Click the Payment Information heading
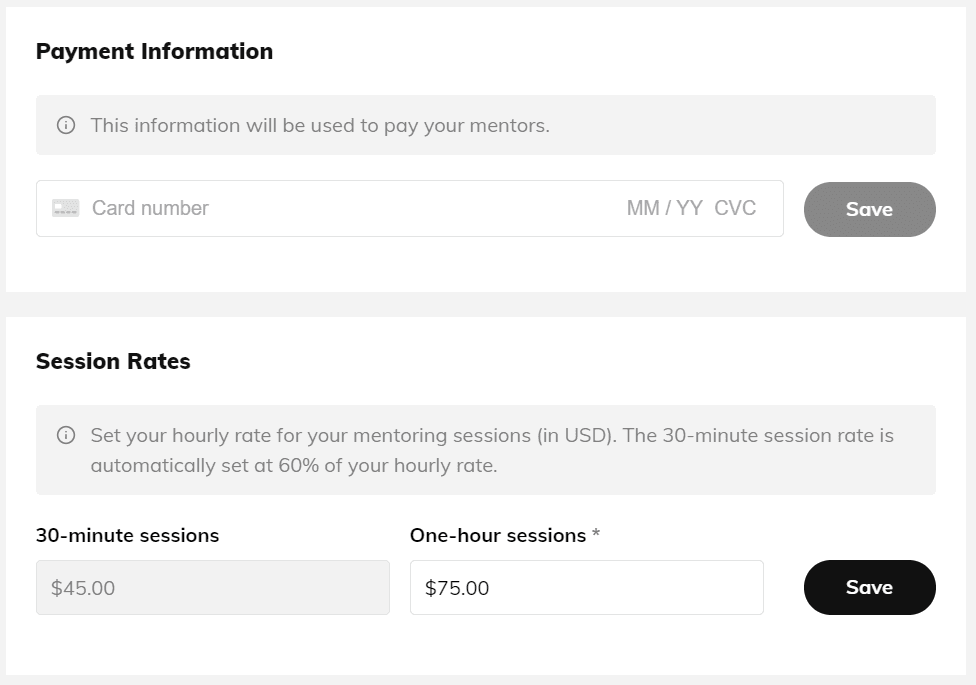 pyautogui.click(x=154, y=51)
